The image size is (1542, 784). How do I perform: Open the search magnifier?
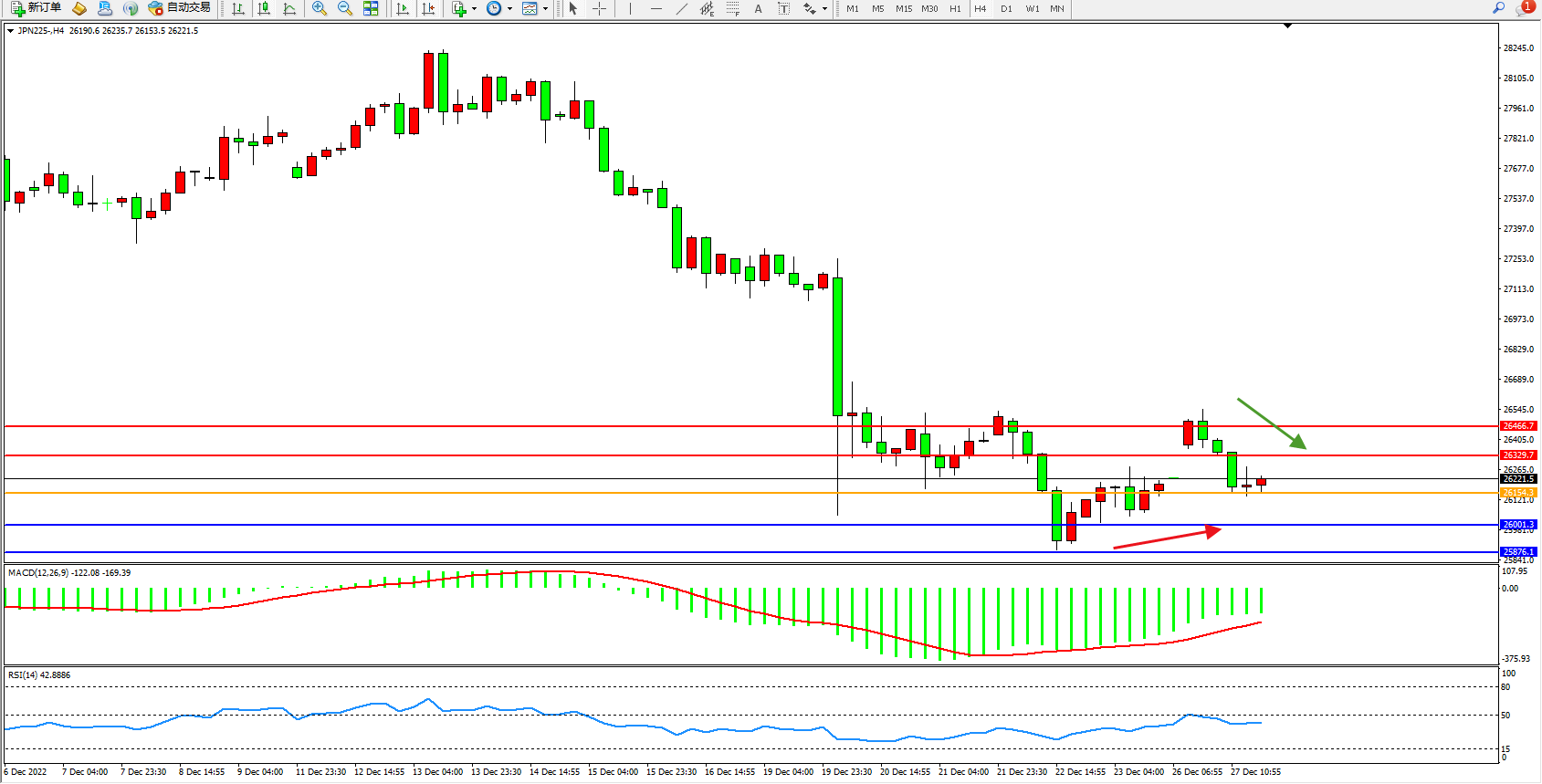[x=1498, y=8]
